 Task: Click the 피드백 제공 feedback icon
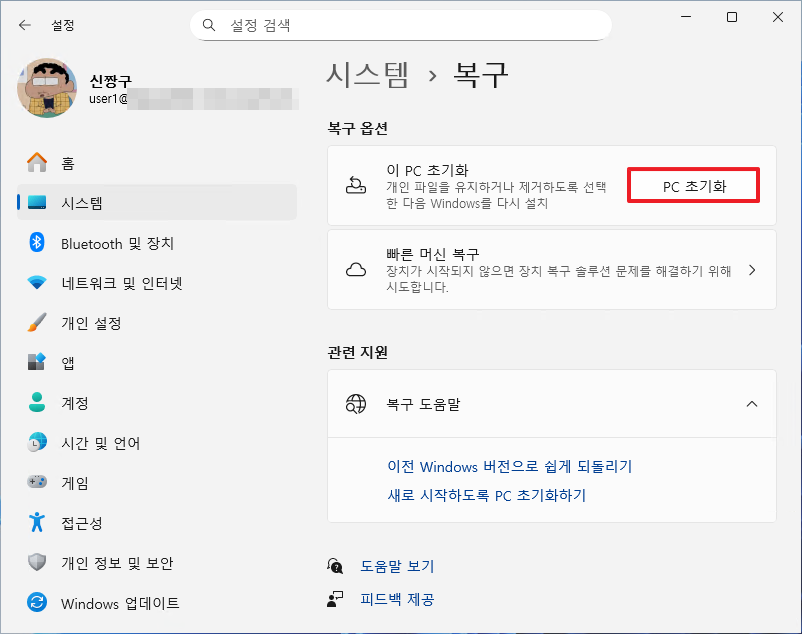coord(335,599)
